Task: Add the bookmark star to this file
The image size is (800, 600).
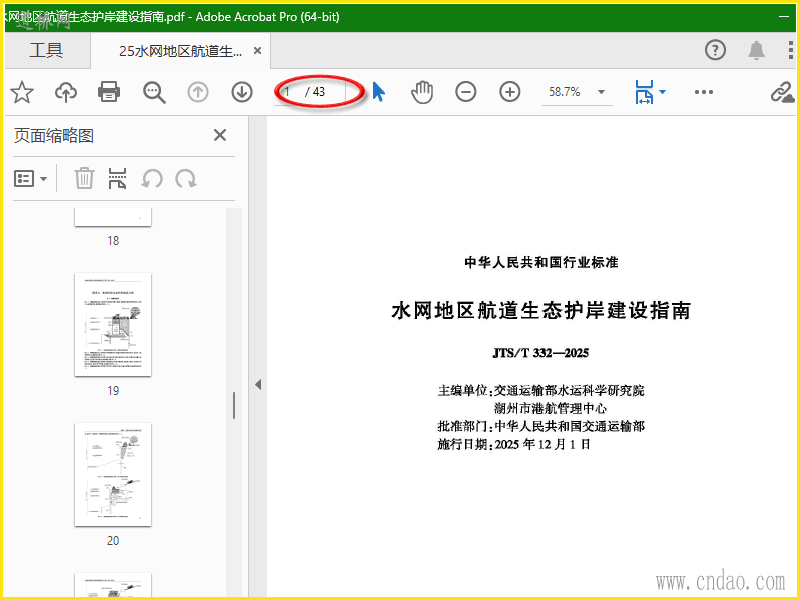Action: tap(22, 92)
